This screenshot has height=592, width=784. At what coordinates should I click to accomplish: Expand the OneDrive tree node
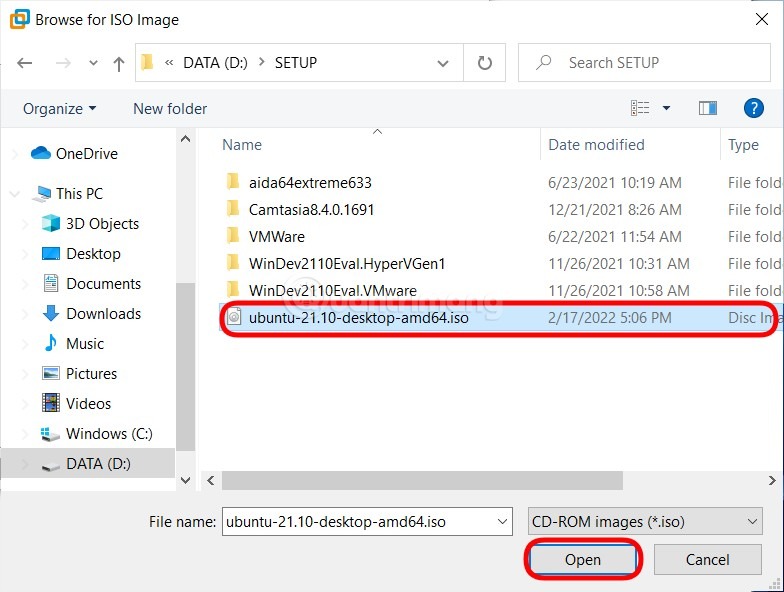(x=16, y=154)
